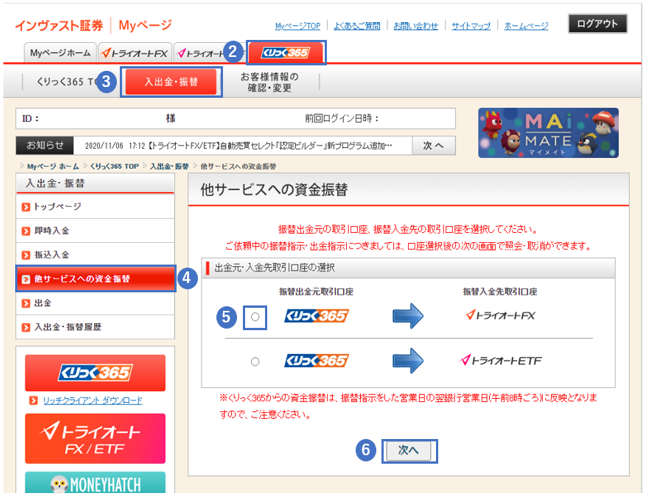Click the 他サービスへの資金振替 page heading
Screen dimensions: 649x499
(x=274, y=190)
